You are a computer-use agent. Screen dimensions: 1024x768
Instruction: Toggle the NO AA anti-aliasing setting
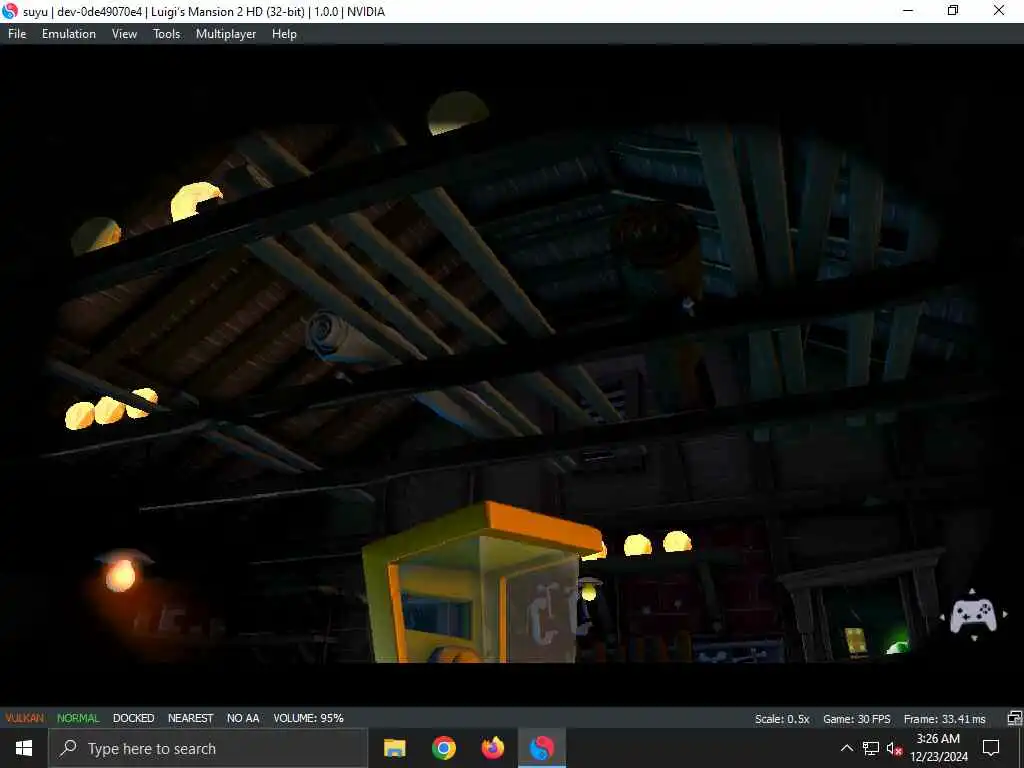(x=243, y=718)
